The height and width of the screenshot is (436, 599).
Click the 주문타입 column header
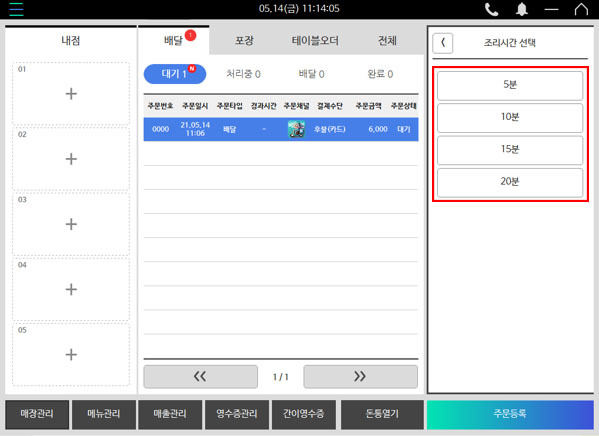tap(230, 106)
